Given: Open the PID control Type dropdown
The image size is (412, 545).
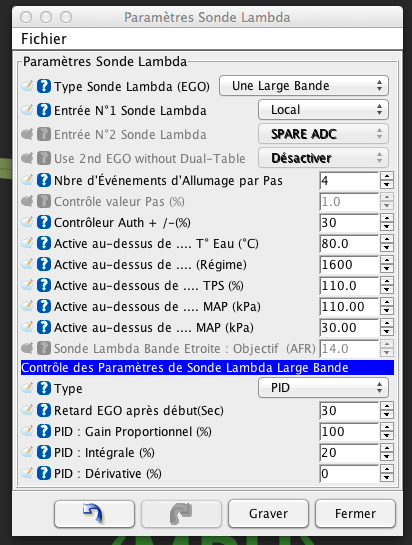Looking at the screenshot, I should pyautogui.click(x=323, y=388).
